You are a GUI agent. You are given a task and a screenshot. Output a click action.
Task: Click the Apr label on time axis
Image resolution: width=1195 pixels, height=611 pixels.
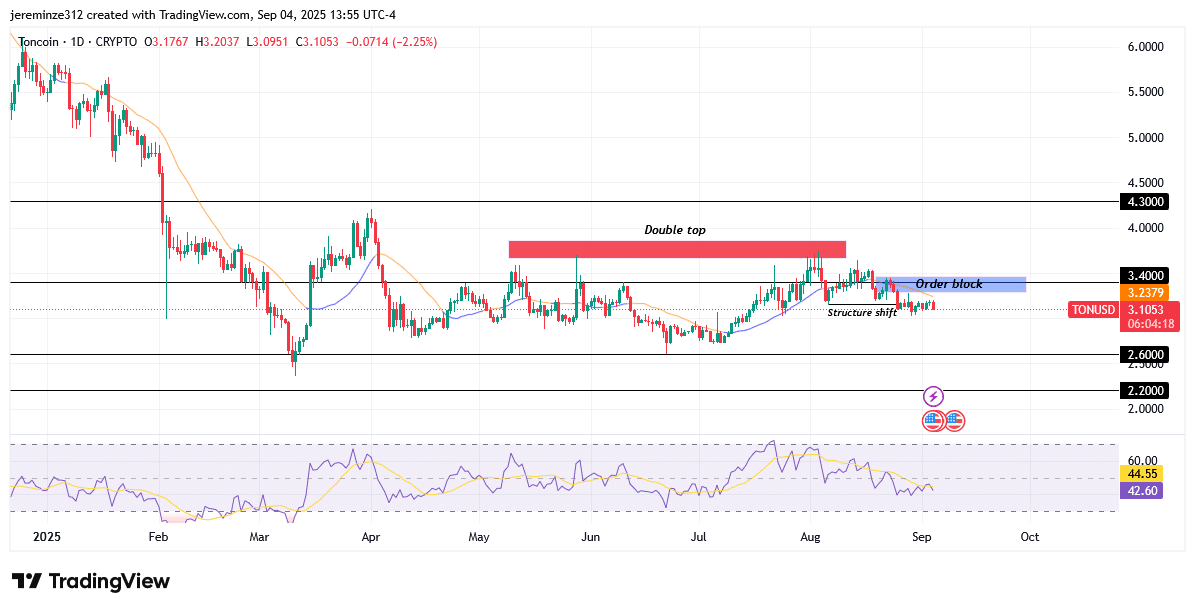pyautogui.click(x=370, y=537)
